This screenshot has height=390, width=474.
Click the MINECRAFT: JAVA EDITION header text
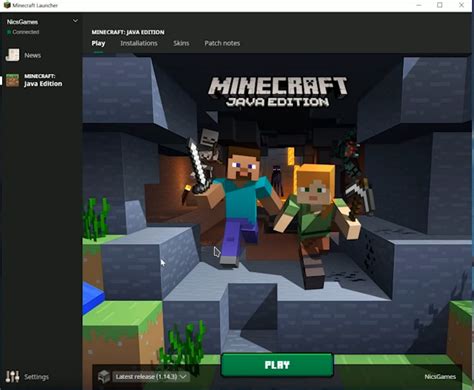pyautogui.click(x=128, y=32)
